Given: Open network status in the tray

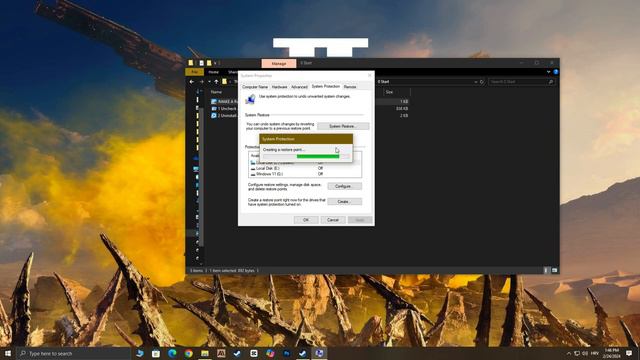Looking at the screenshot, I should (577, 353).
